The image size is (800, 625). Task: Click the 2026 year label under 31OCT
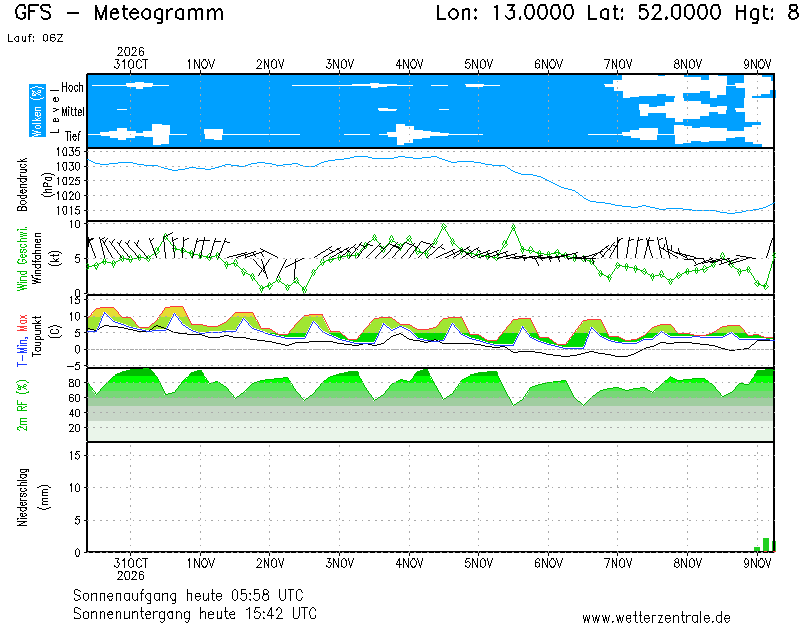tap(131, 576)
